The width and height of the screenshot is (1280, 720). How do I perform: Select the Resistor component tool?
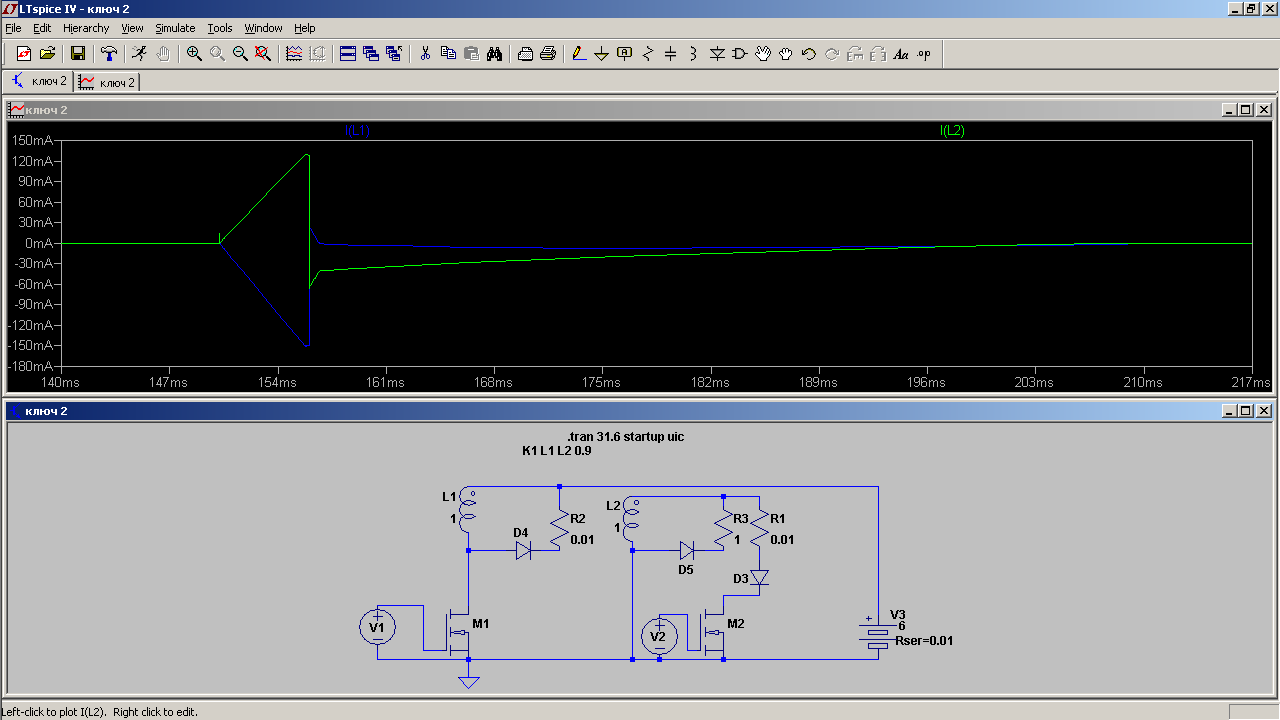pos(648,54)
